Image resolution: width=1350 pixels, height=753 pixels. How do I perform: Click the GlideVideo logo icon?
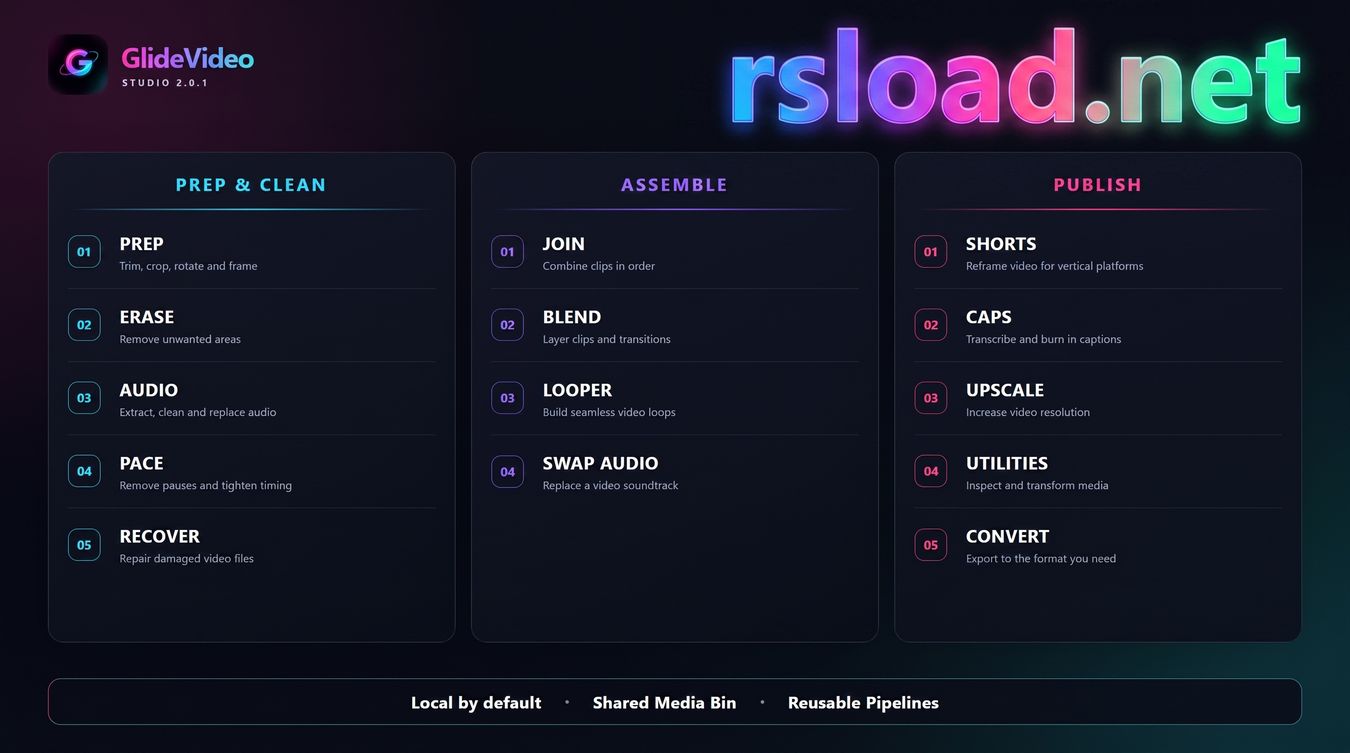click(x=78, y=65)
